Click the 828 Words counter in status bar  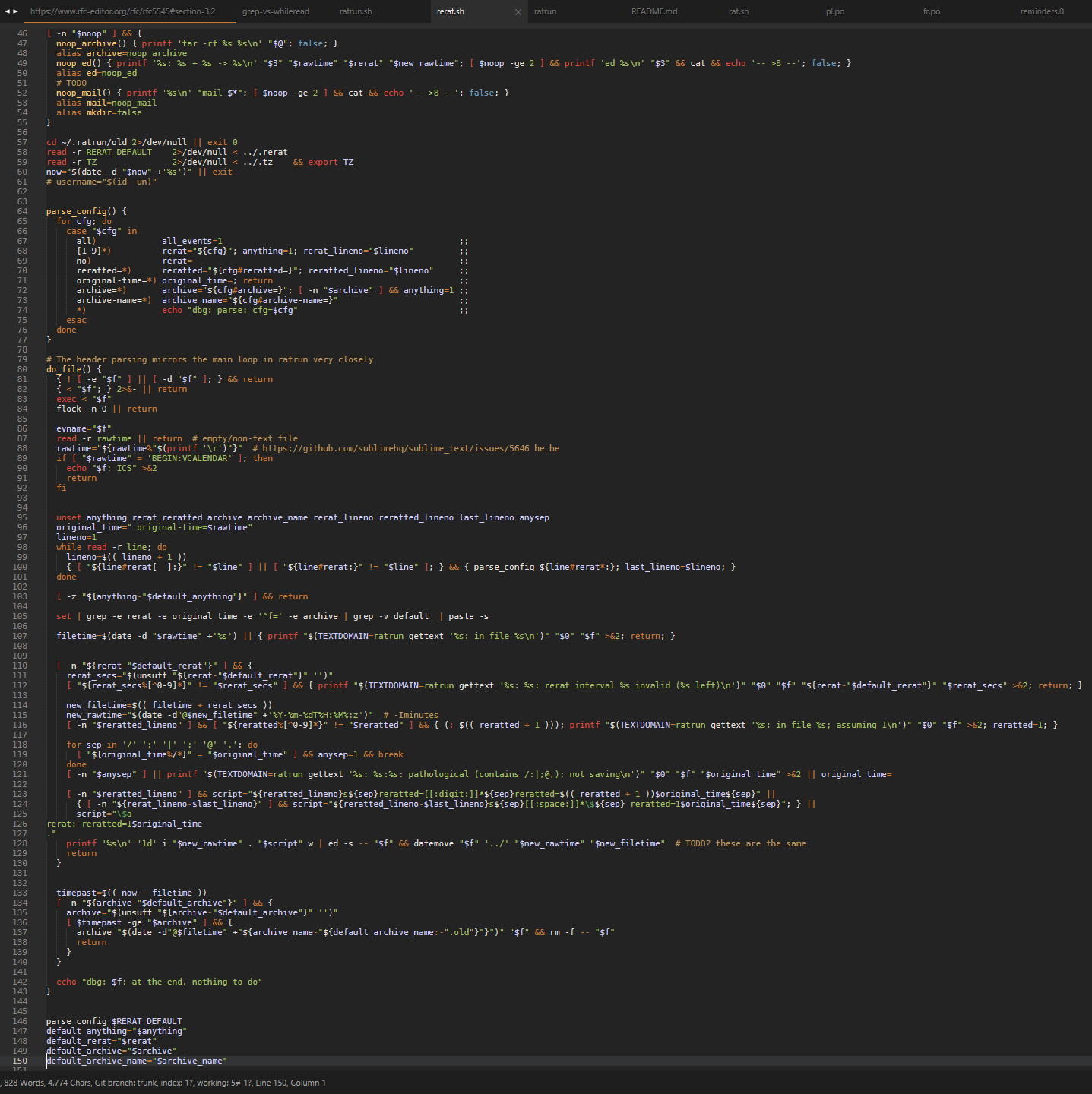pos(24,1083)
